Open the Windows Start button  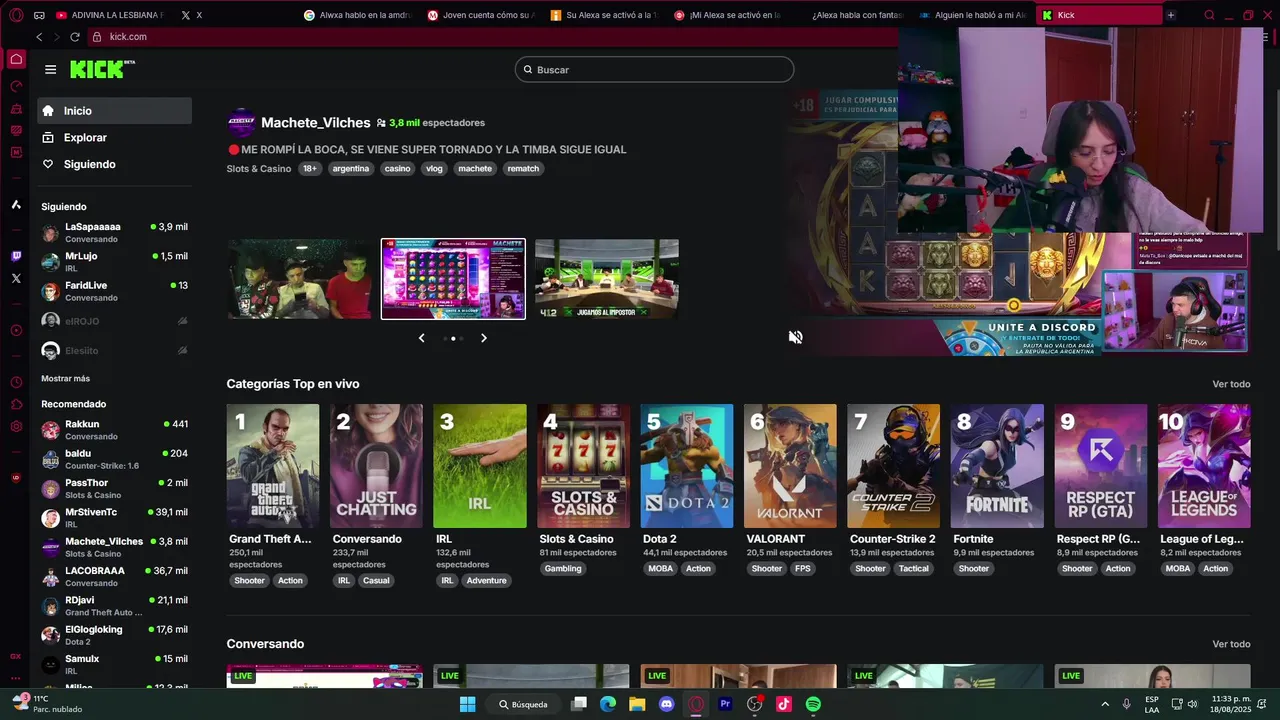(467, 704)
